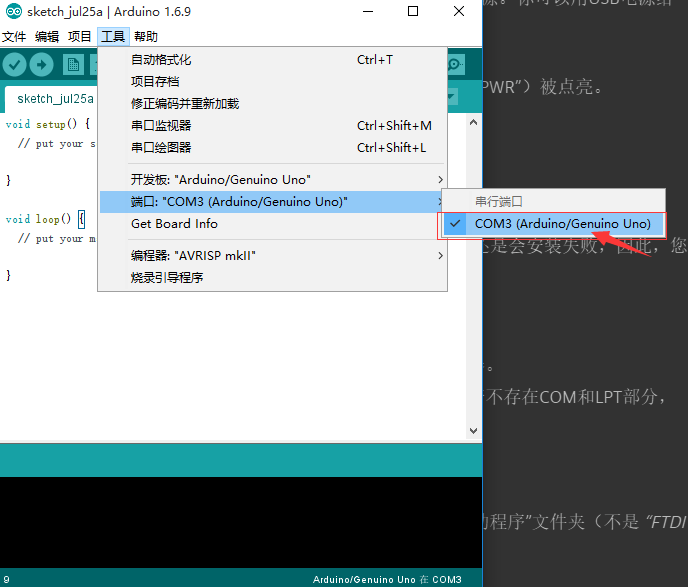Open the Serial Monitor magnifier icon
The width and height of the screenshot is (688, 587).
pos(455,65)
